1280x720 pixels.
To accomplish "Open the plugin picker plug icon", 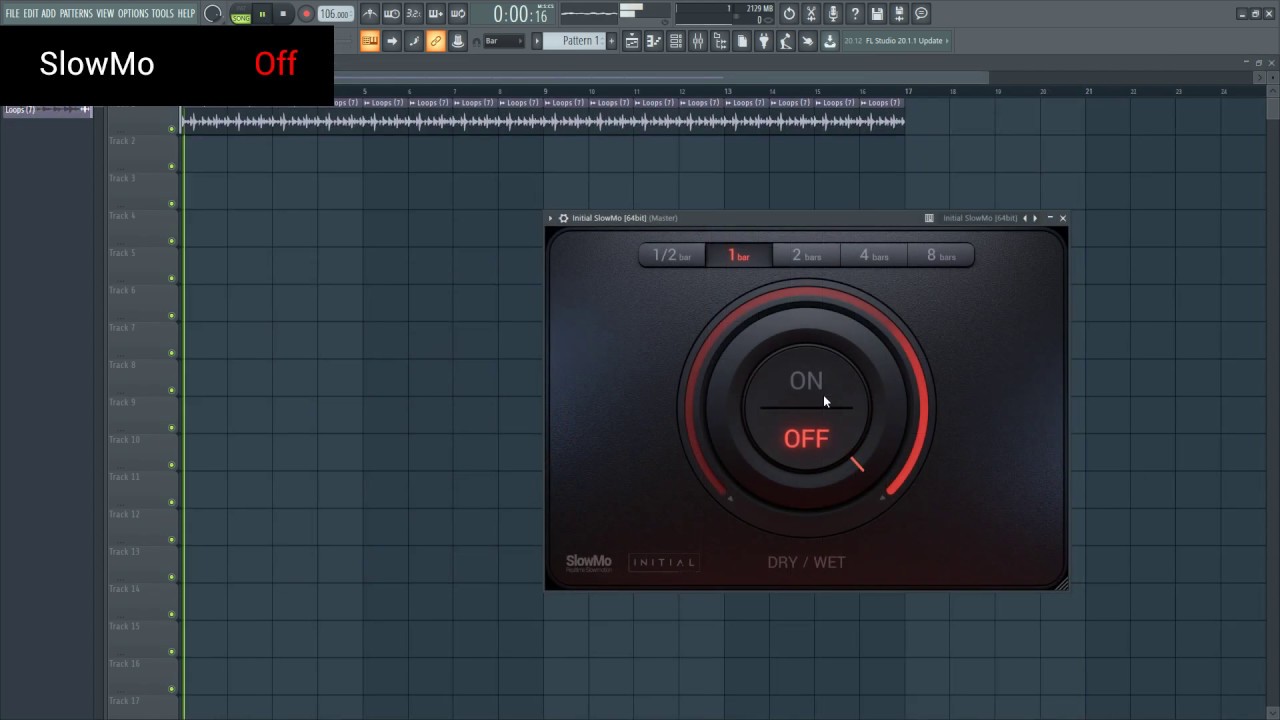I will (764, 41).
